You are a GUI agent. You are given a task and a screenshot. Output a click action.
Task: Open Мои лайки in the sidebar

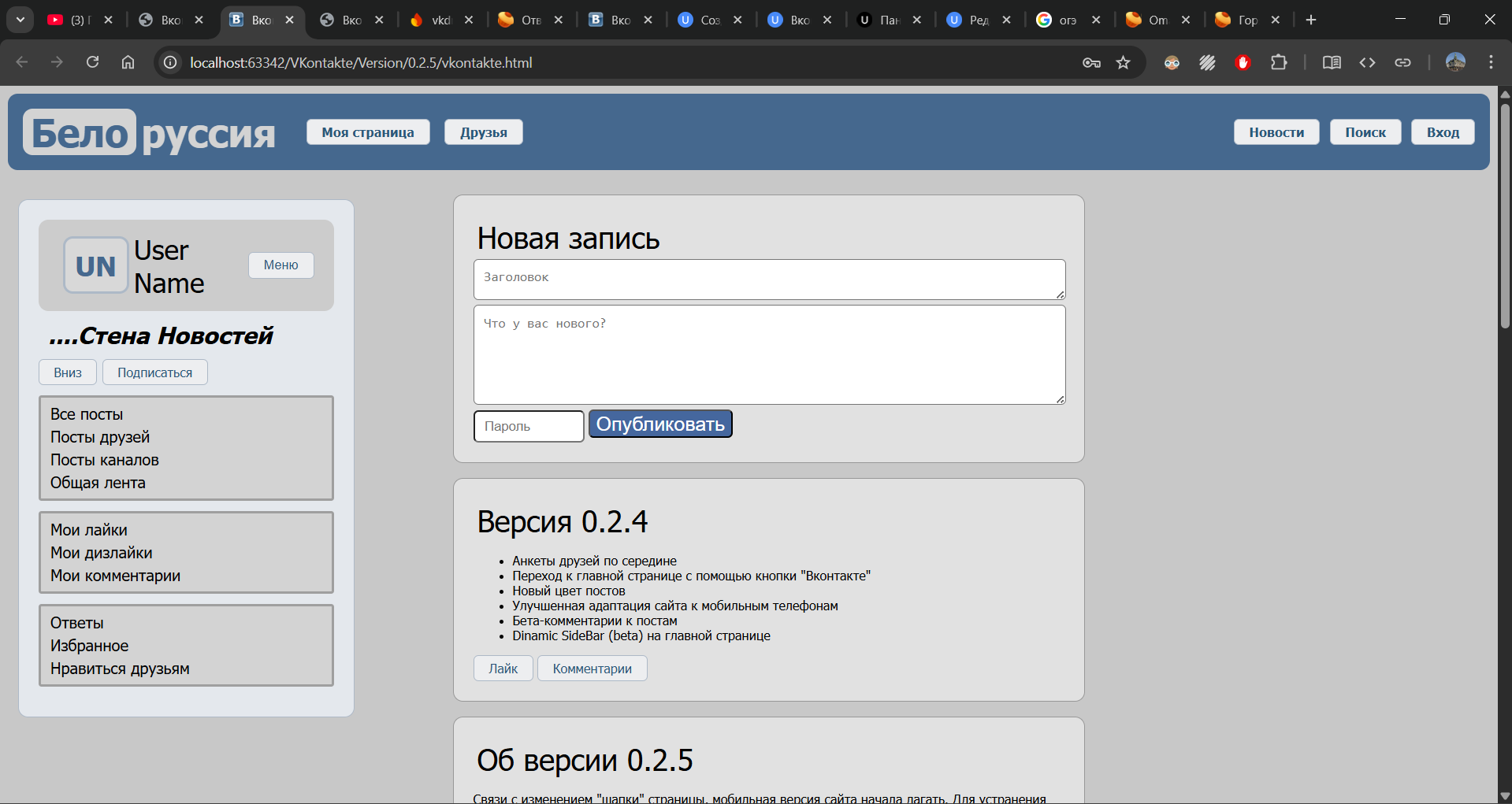tap(89, 530)
